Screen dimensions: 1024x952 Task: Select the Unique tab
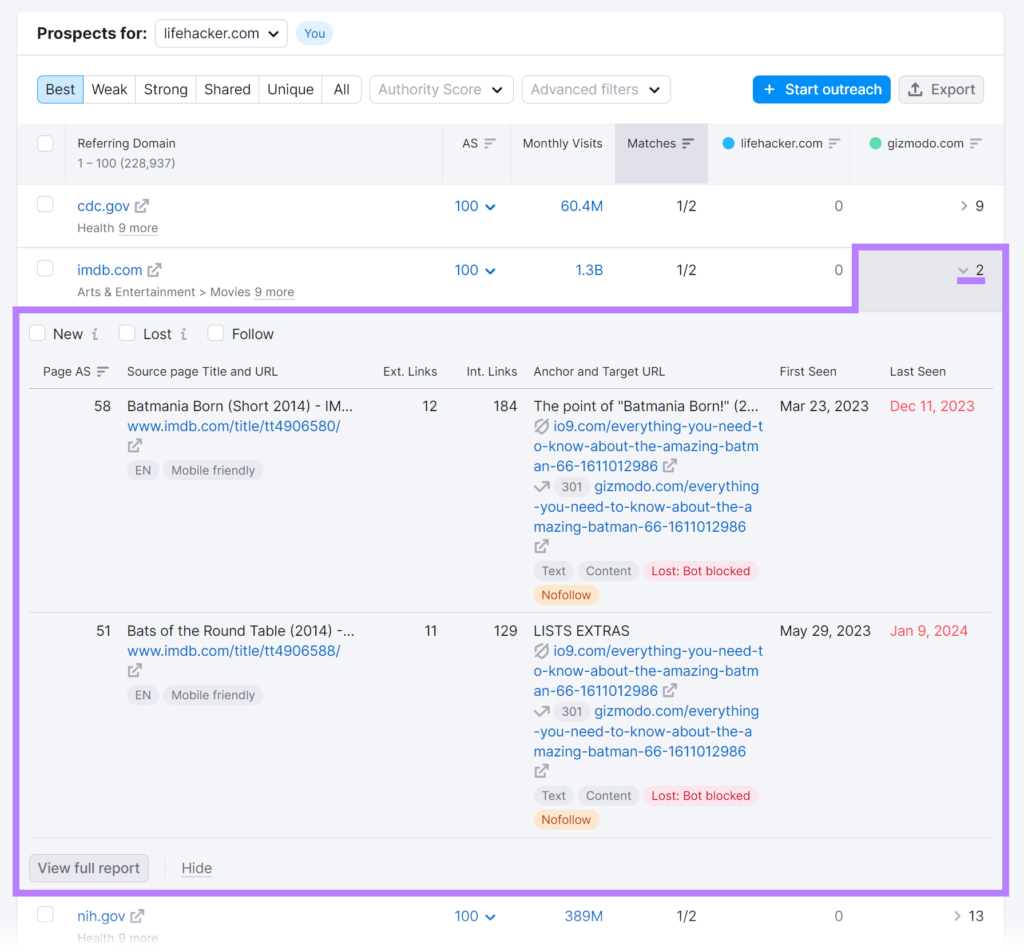point(290,89)
